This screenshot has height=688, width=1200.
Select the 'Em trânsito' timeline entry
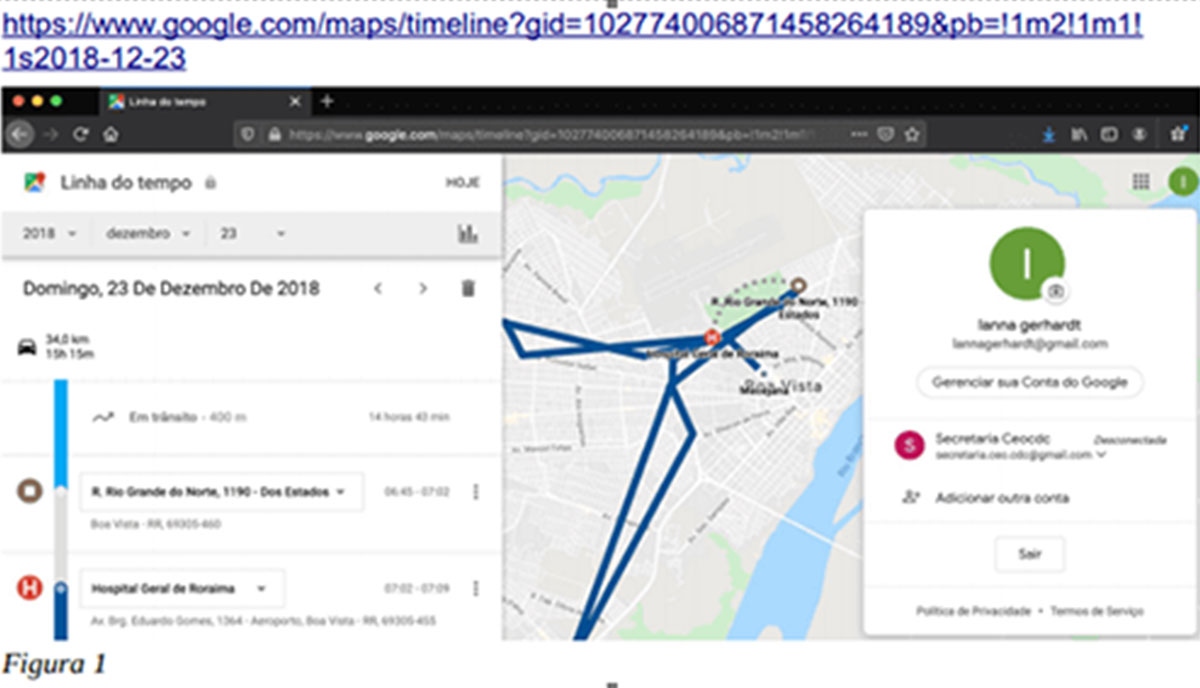click(250, 417)
